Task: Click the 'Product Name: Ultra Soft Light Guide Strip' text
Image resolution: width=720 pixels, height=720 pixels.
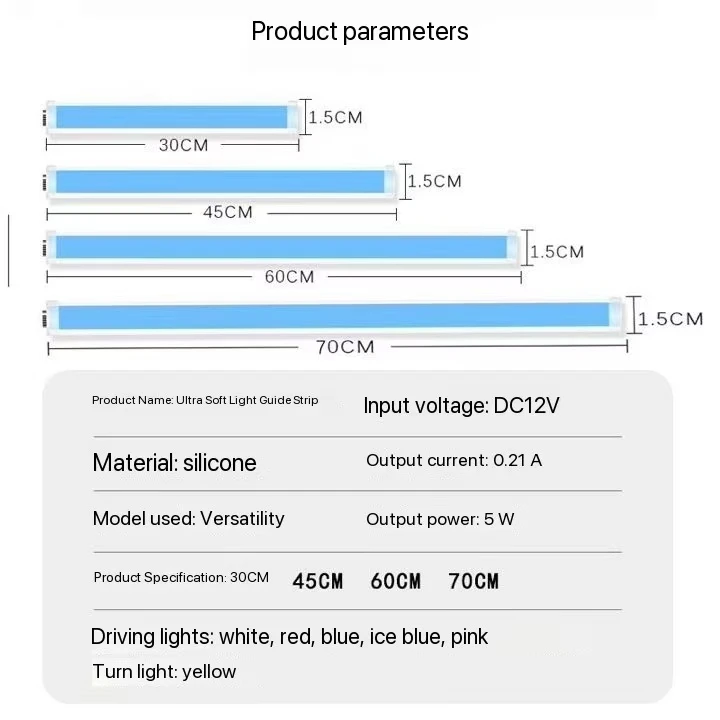Action: point(205,401)
